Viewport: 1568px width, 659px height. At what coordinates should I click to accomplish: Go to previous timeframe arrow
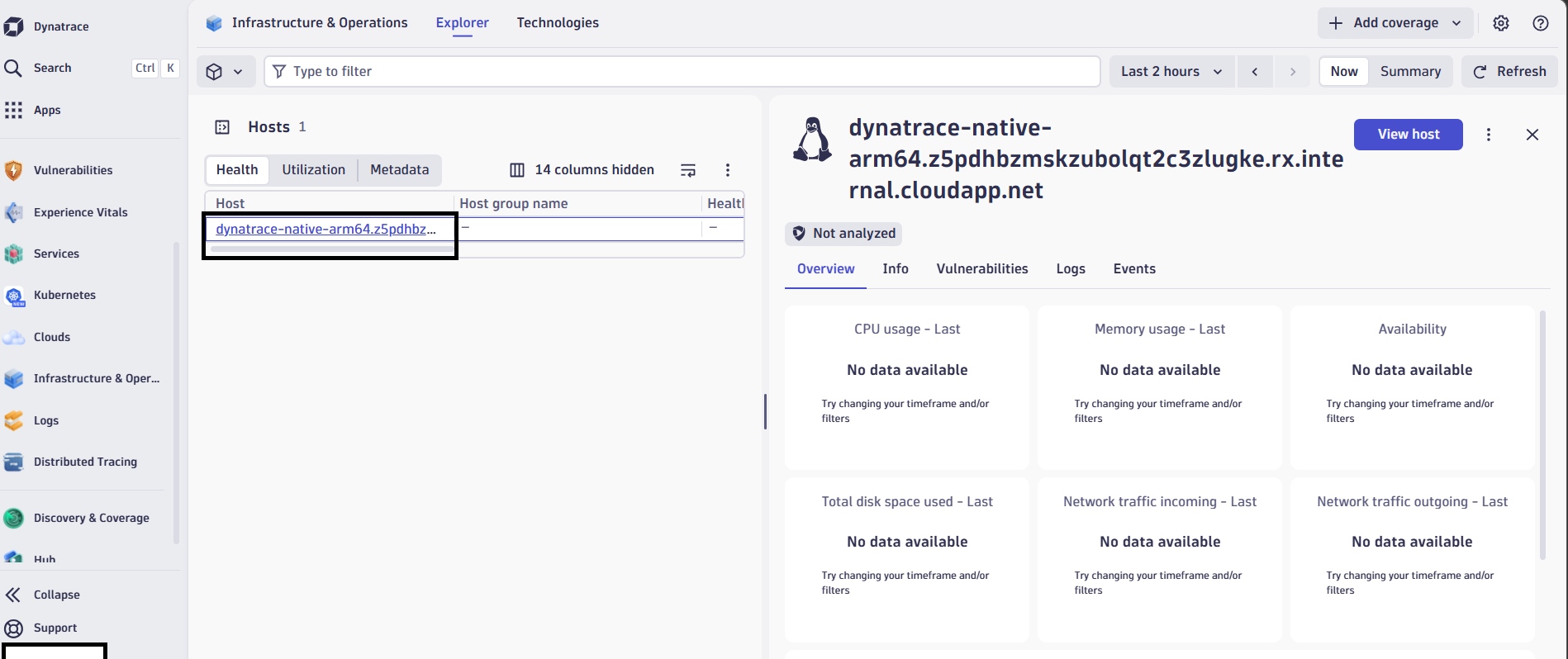click(1255, 71)
